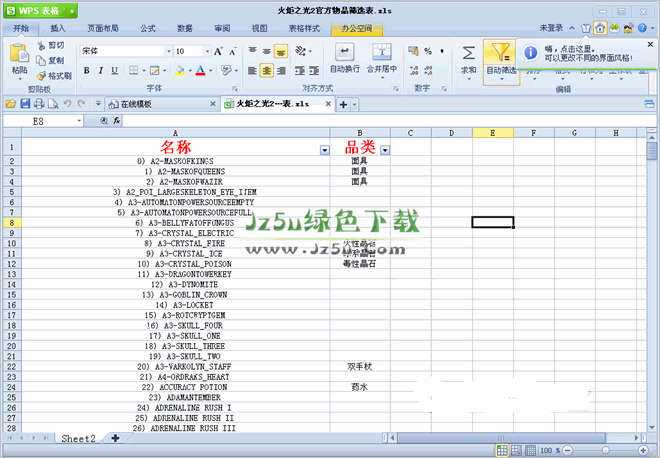Increase decimal places icon
This screenshot has width=660, height=458.
pos(414,70)
